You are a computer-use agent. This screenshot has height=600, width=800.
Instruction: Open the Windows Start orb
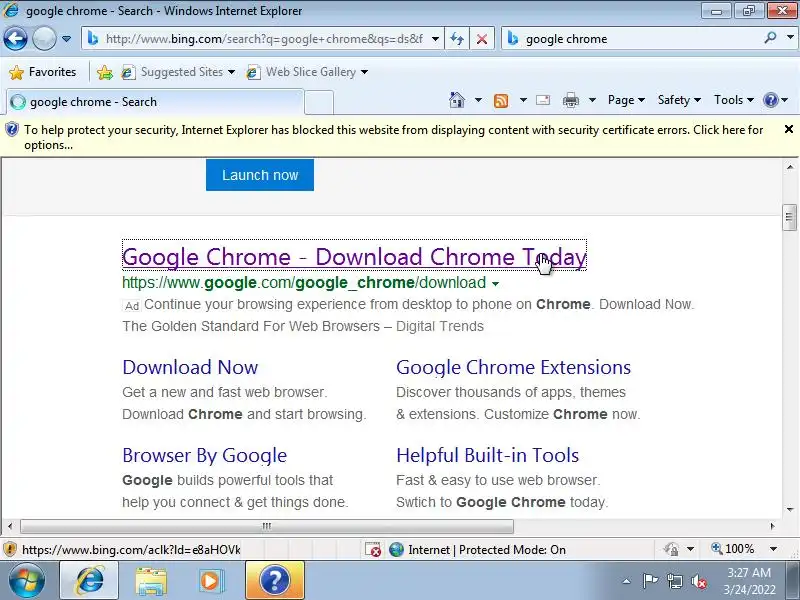(x=27, y=580)
